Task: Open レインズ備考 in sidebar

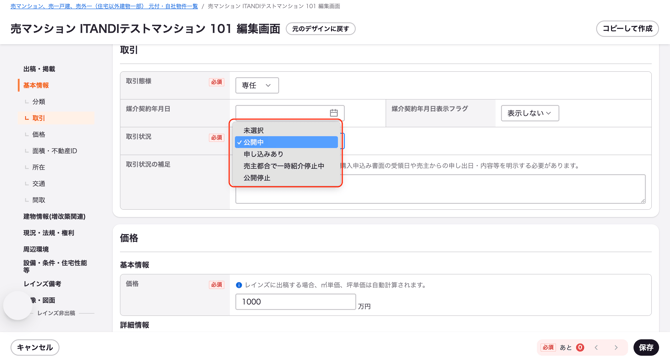Action: coord(42,284)
